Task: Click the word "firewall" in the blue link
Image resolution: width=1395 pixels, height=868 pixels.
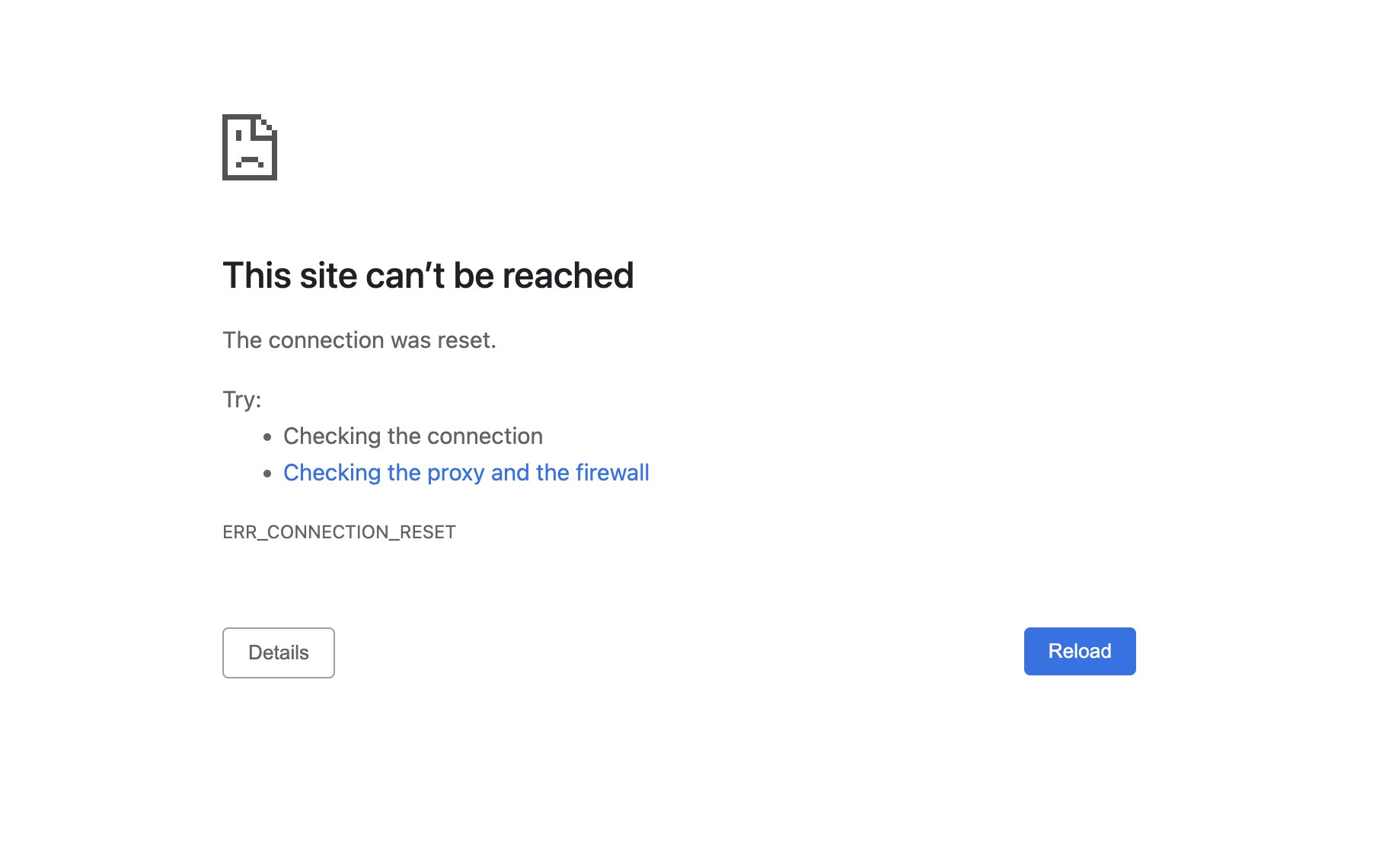Action: [612, 473]
